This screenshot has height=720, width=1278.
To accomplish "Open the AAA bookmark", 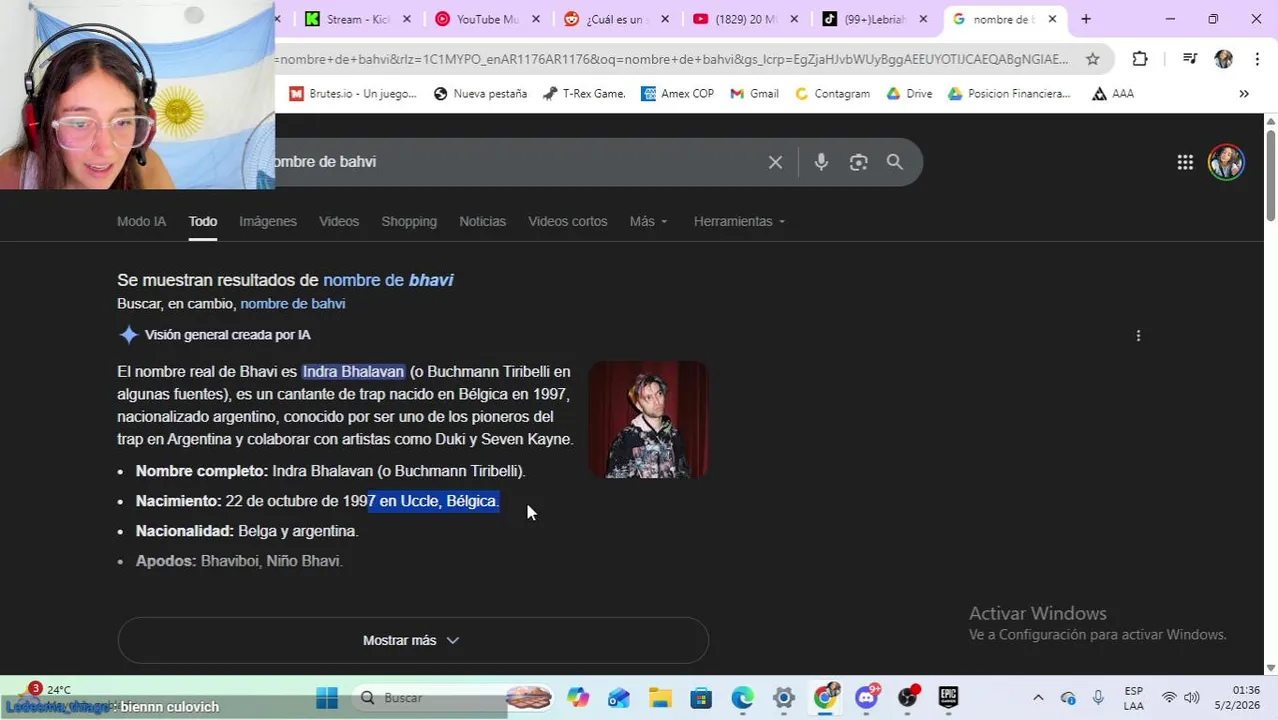I will pos(1113,94).
